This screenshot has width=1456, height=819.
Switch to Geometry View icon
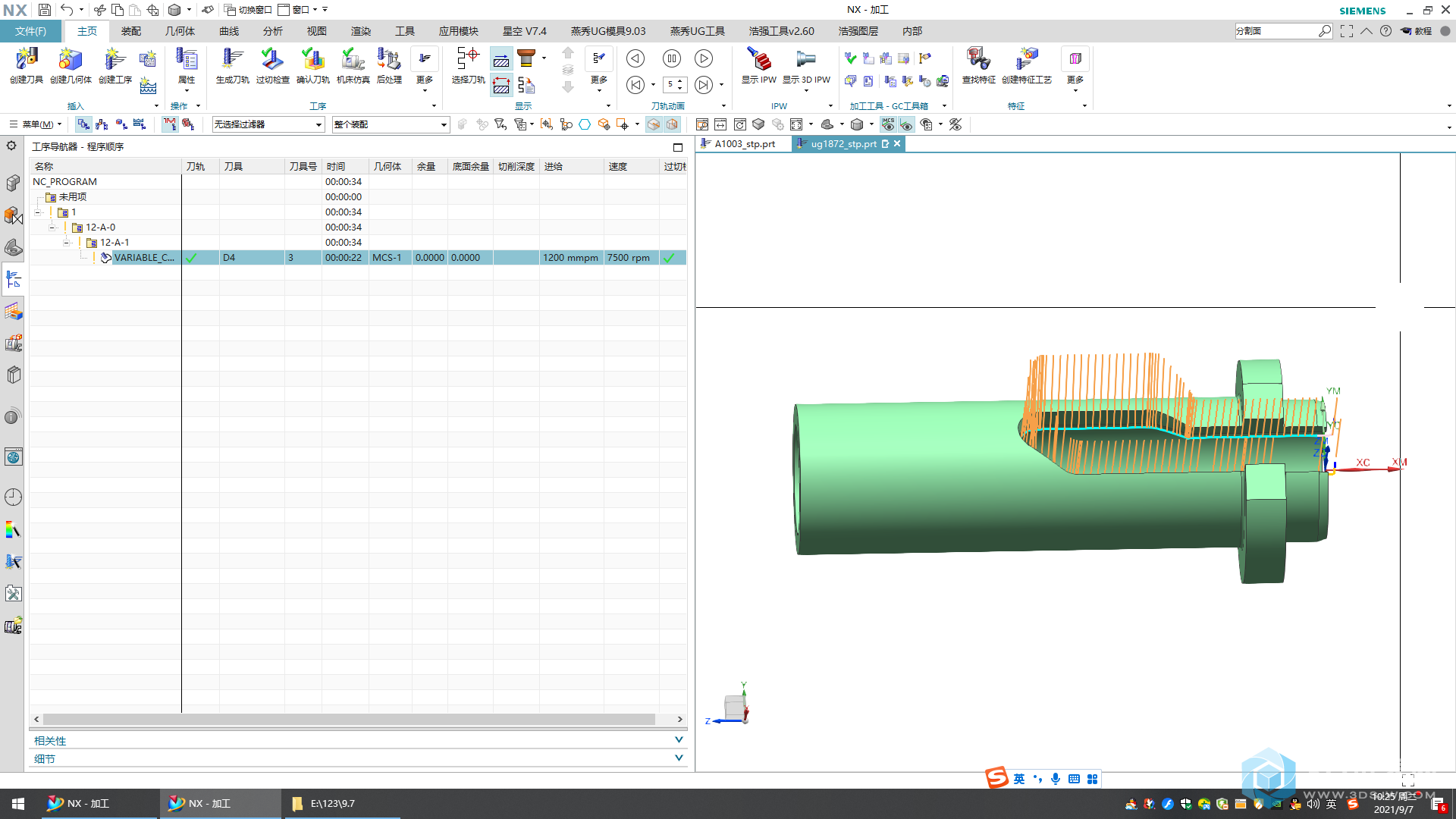[121, 124]
